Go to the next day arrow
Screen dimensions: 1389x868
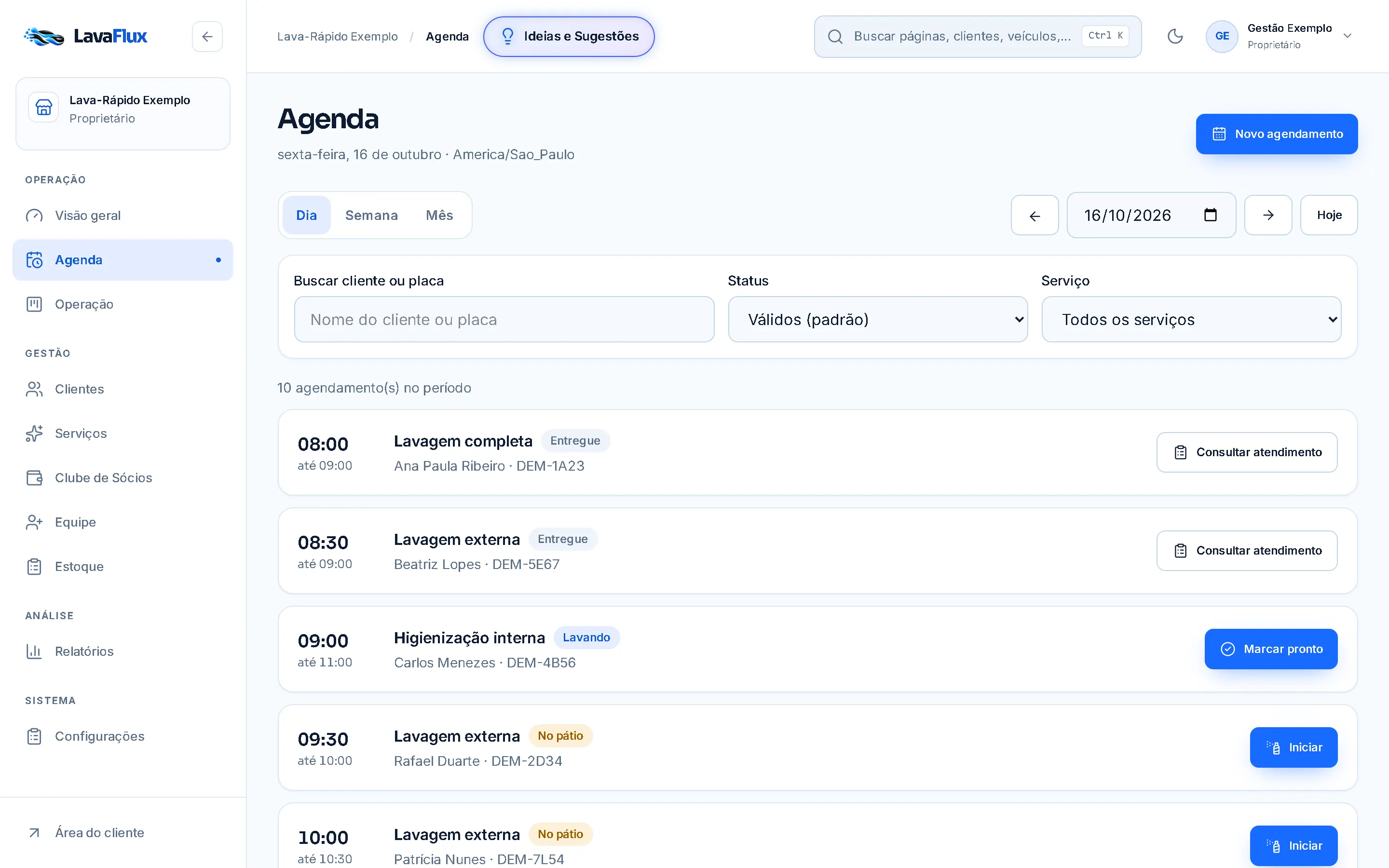pyautogui.click(x=1268, y=215)
